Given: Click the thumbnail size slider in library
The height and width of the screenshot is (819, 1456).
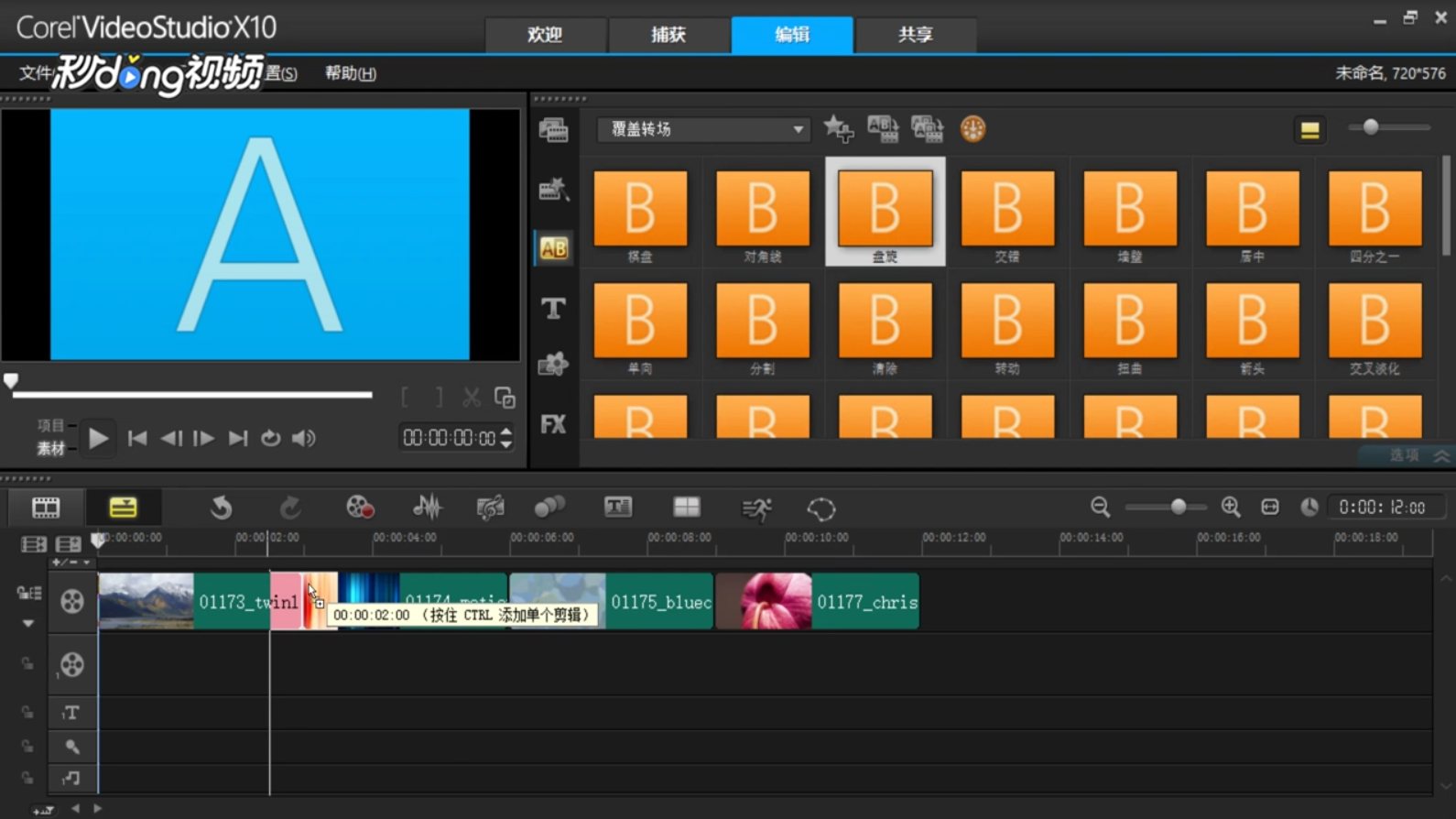Looking at the screenshot, I should click(x=1389, y=127).
